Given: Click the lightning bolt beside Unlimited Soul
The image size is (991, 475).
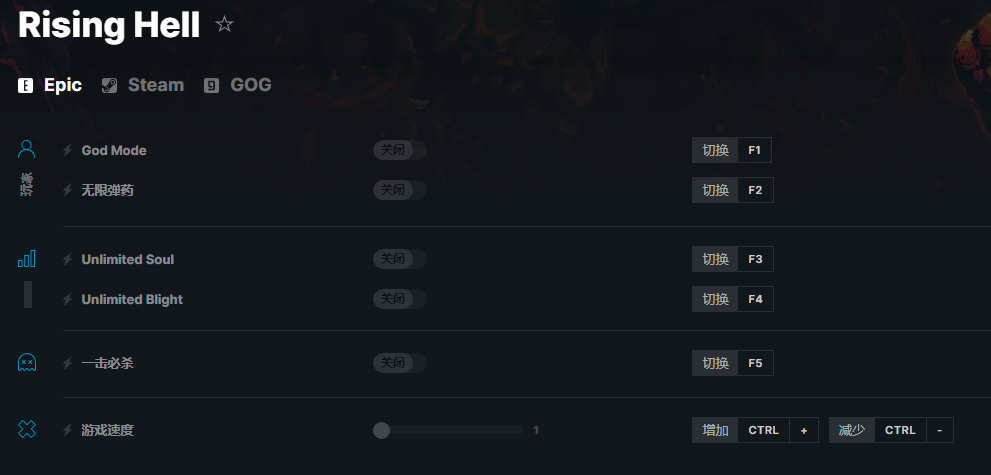Looking at the screenshot, I should click(68, 260).
